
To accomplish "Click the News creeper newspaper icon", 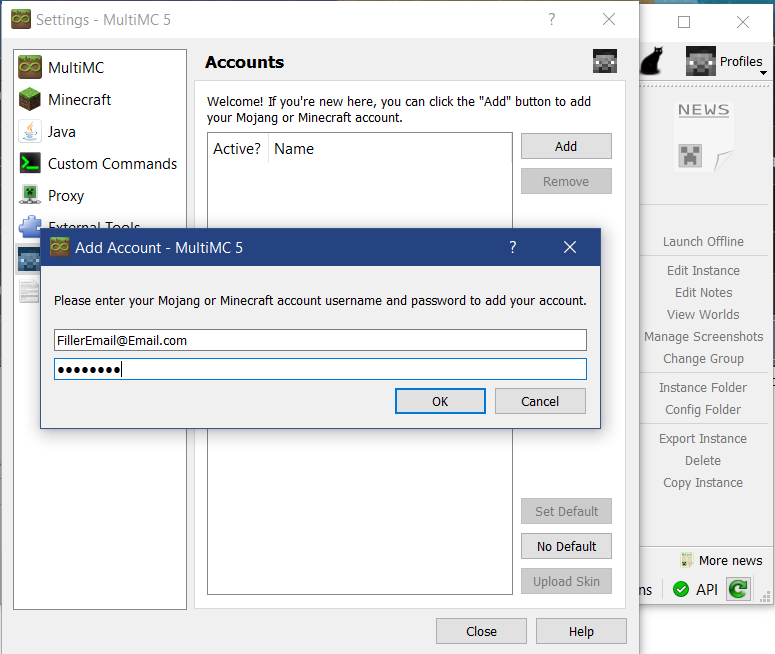I will (x=703, y=137).
